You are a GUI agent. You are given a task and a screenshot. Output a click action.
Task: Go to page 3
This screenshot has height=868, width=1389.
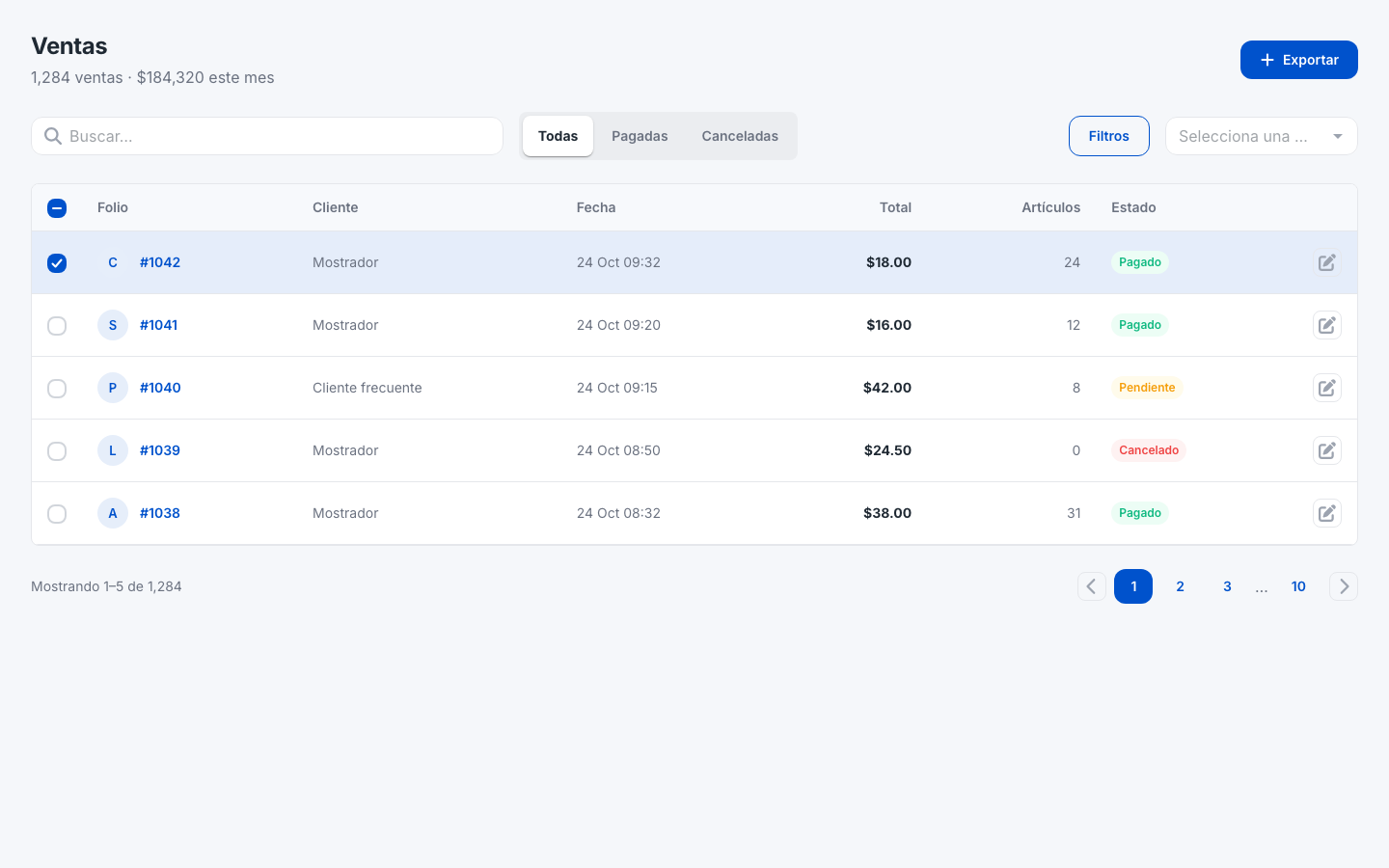(1227, 586)
